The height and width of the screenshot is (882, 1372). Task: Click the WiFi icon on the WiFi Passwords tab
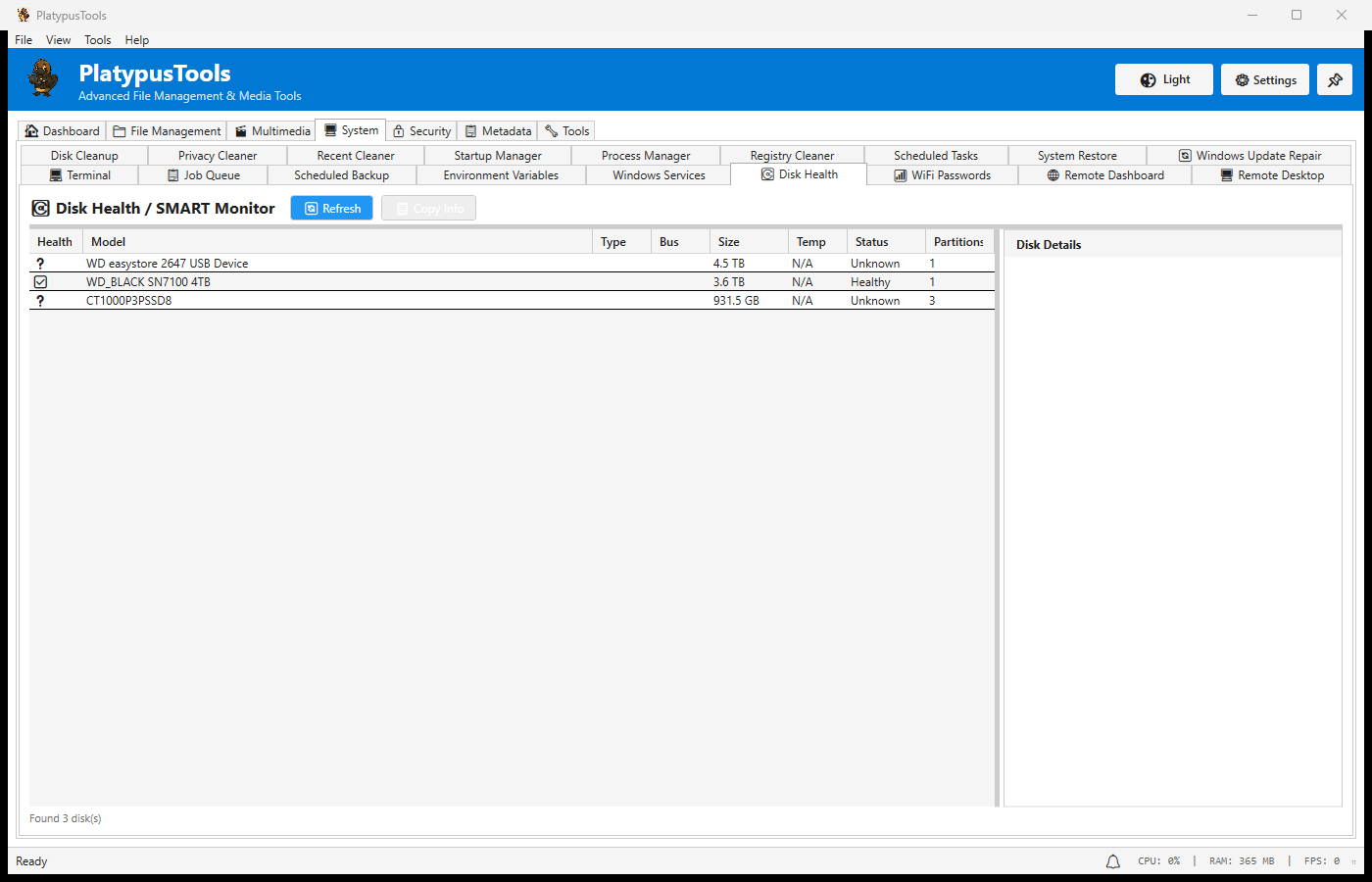tap(900, 174)
